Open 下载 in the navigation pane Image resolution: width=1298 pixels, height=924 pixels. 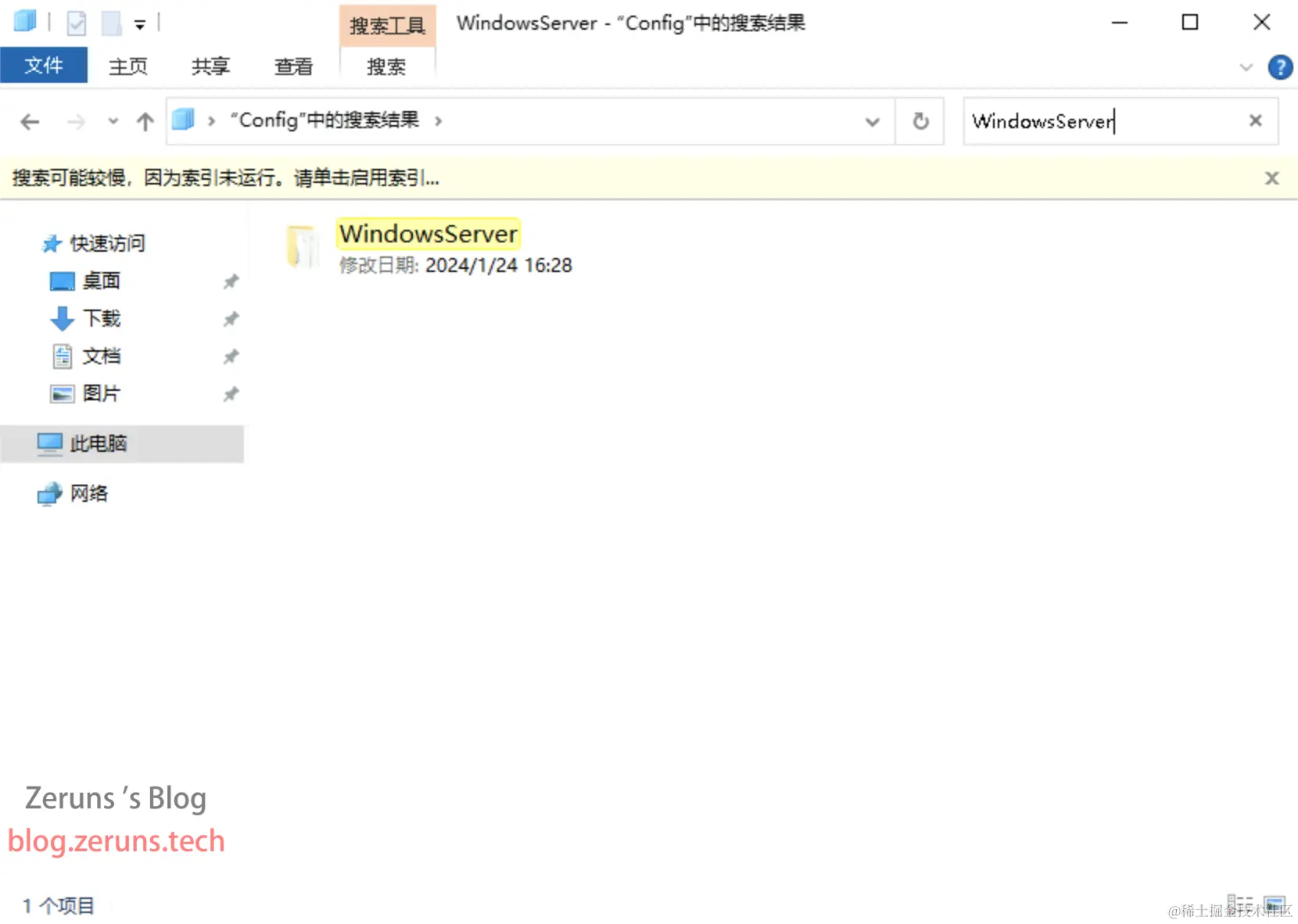click(102, 319)
